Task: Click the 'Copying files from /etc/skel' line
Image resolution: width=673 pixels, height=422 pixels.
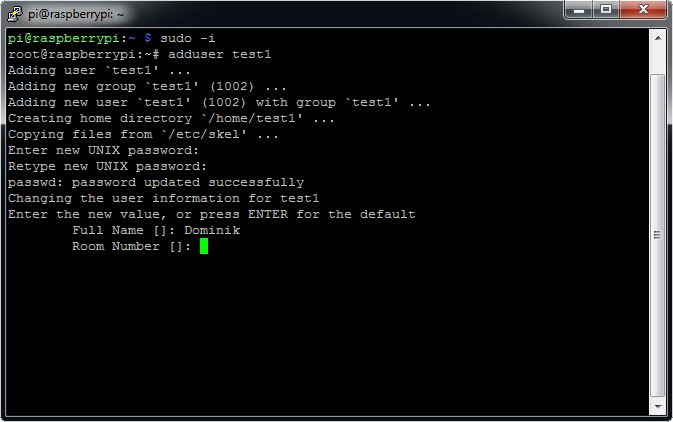Action: pyautogui.click(x=143, y=134)
